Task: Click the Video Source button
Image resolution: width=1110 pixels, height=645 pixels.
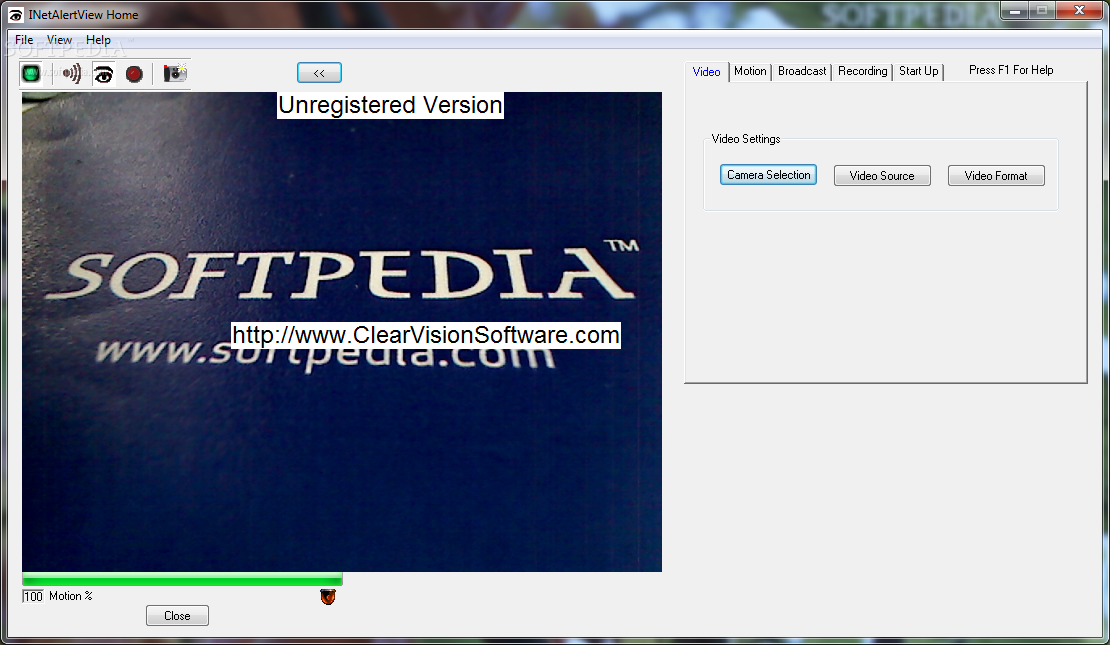Action: [x=882, y=176]
